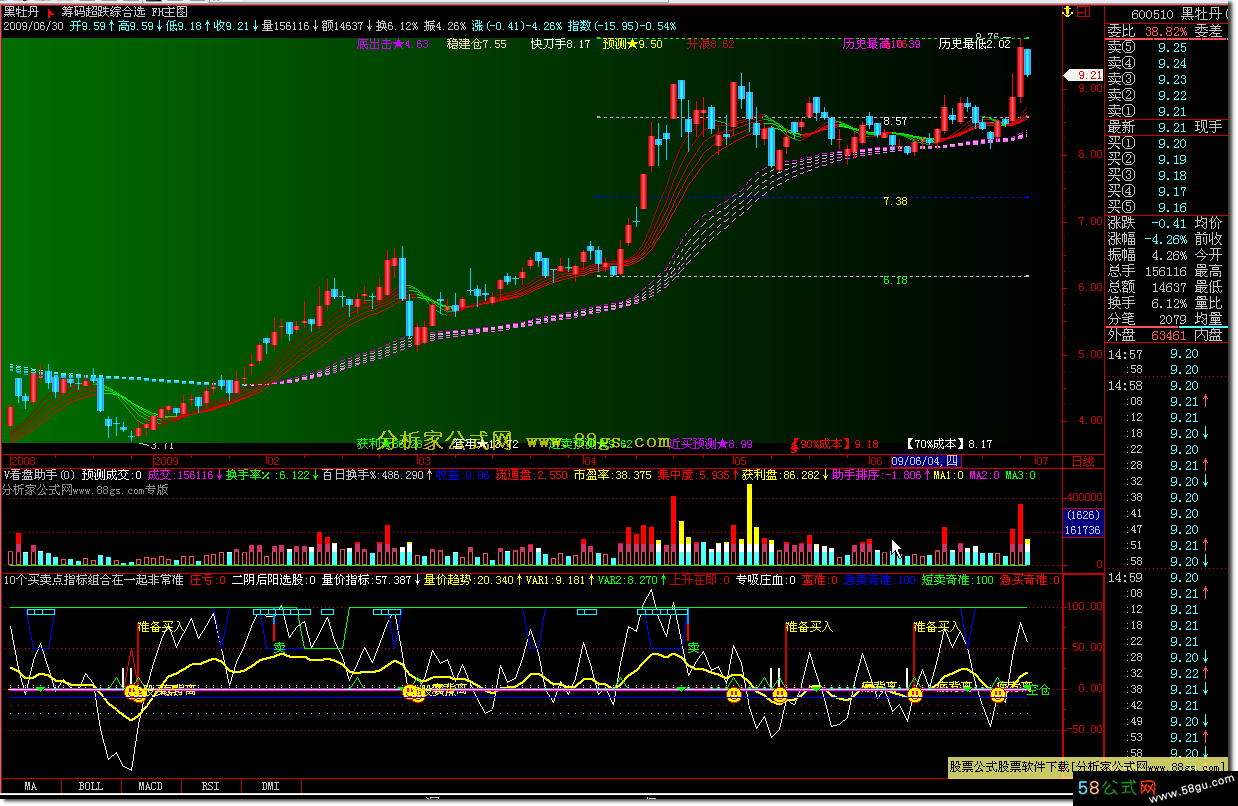Screen dimensions: 1238x806
Task: Click the 外盘 63461 row
Action: 1148,336
